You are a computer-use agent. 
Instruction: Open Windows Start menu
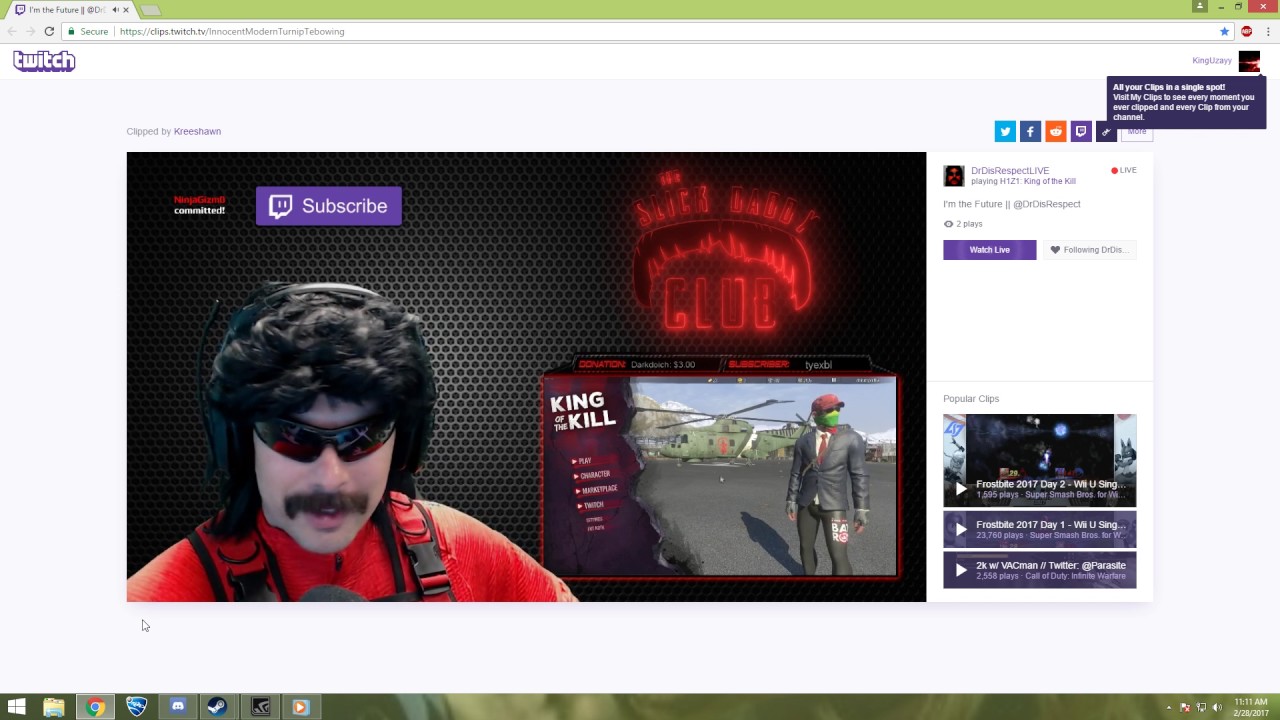pos(16,707)
